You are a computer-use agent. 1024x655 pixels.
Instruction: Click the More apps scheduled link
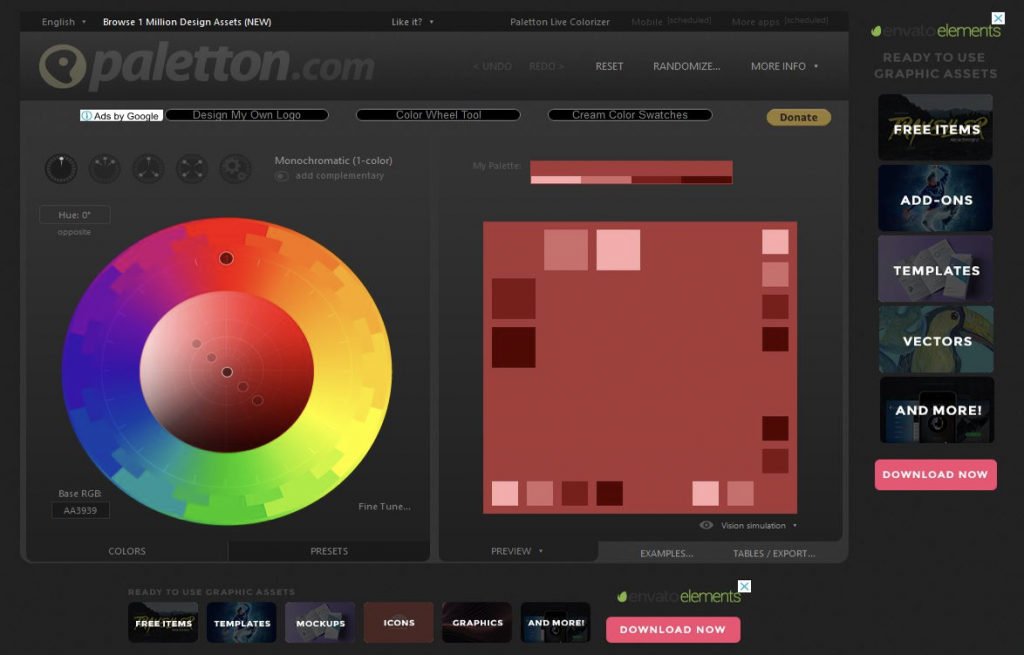tap(780, 22)
